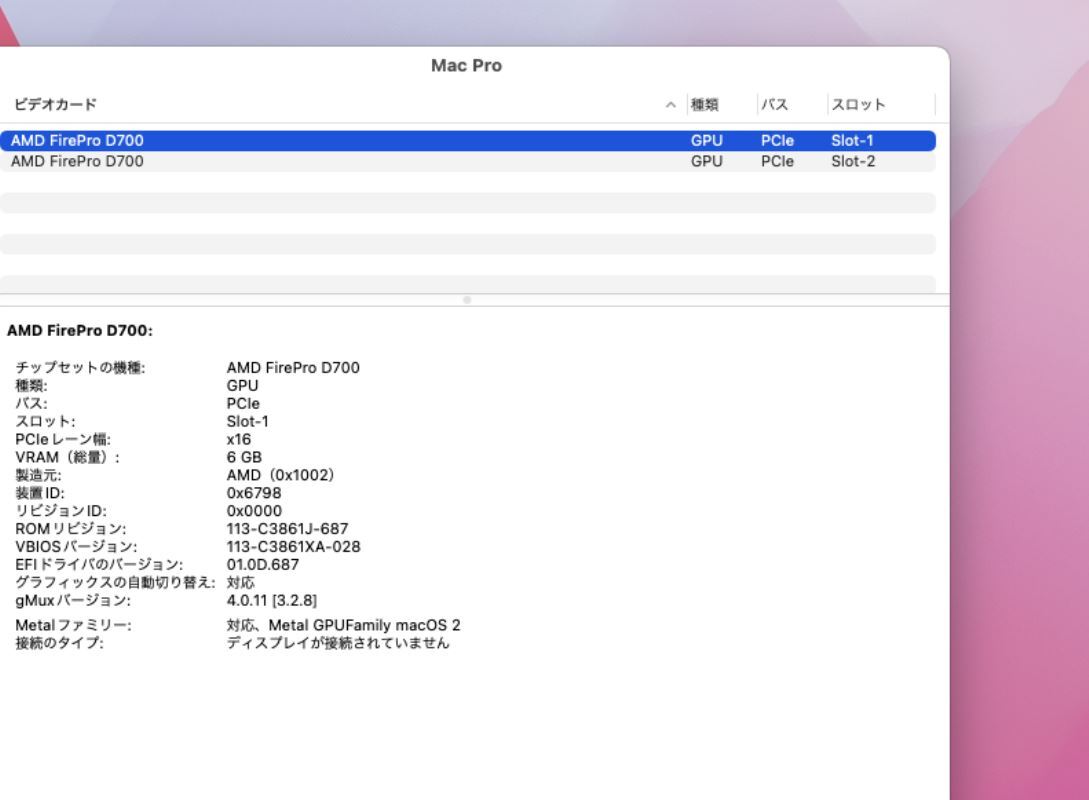
Task: Click the ディスプレイが接続されていません text
Action: coord(338,643)
